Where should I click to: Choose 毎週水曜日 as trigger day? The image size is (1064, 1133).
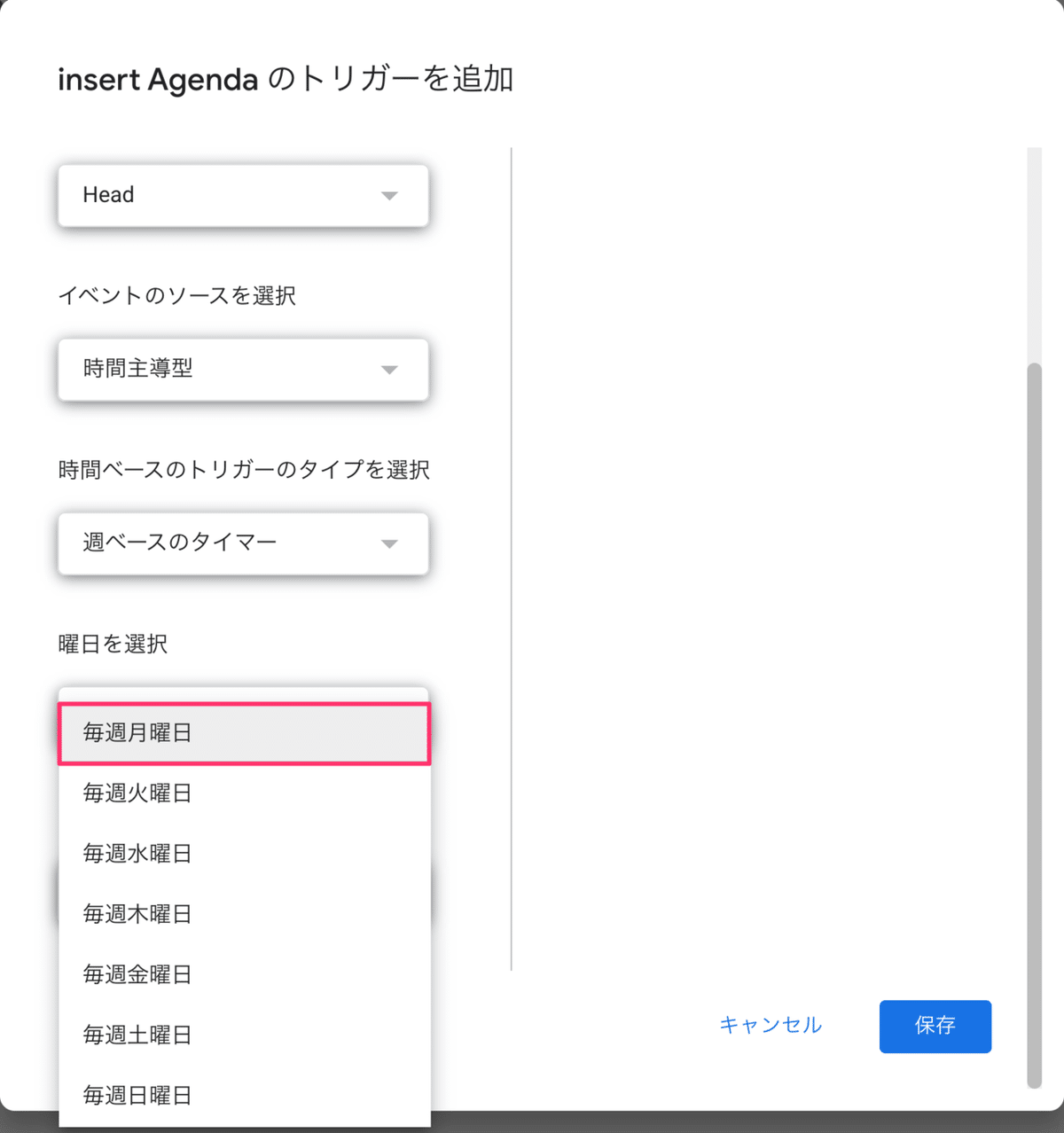[242, 854]
